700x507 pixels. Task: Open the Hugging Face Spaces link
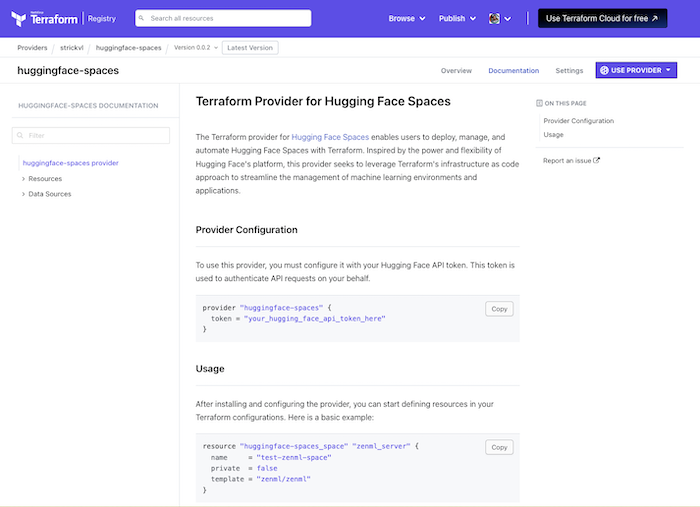tap(330, 136)
